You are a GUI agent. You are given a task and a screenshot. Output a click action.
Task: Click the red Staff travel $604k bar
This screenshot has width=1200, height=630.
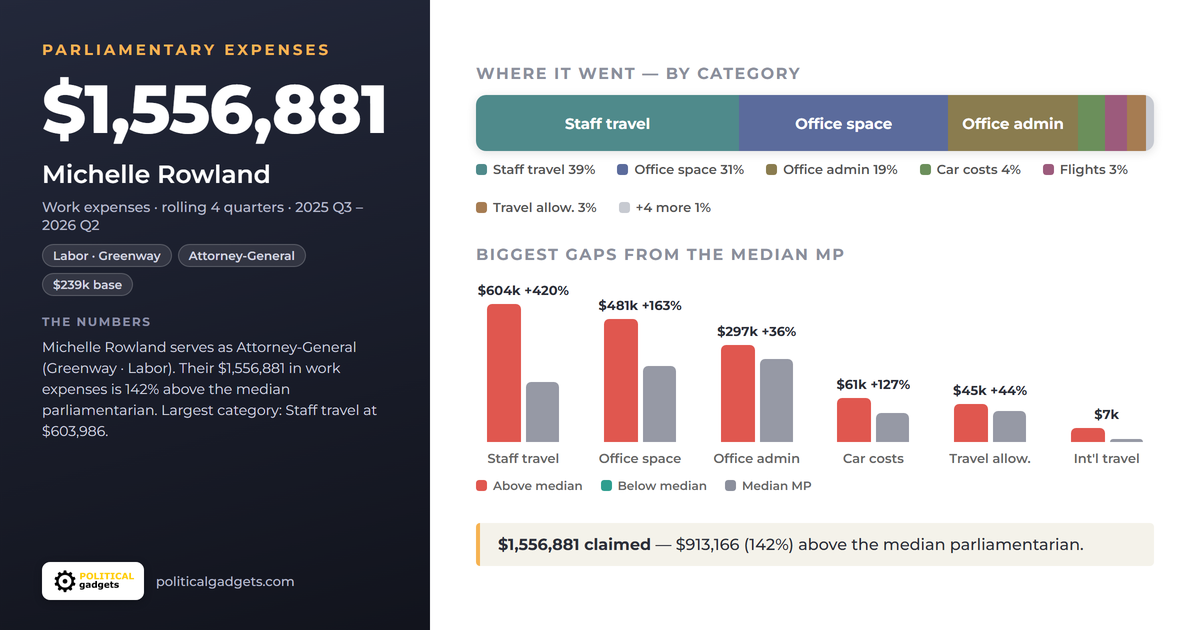tap(504, 373)
